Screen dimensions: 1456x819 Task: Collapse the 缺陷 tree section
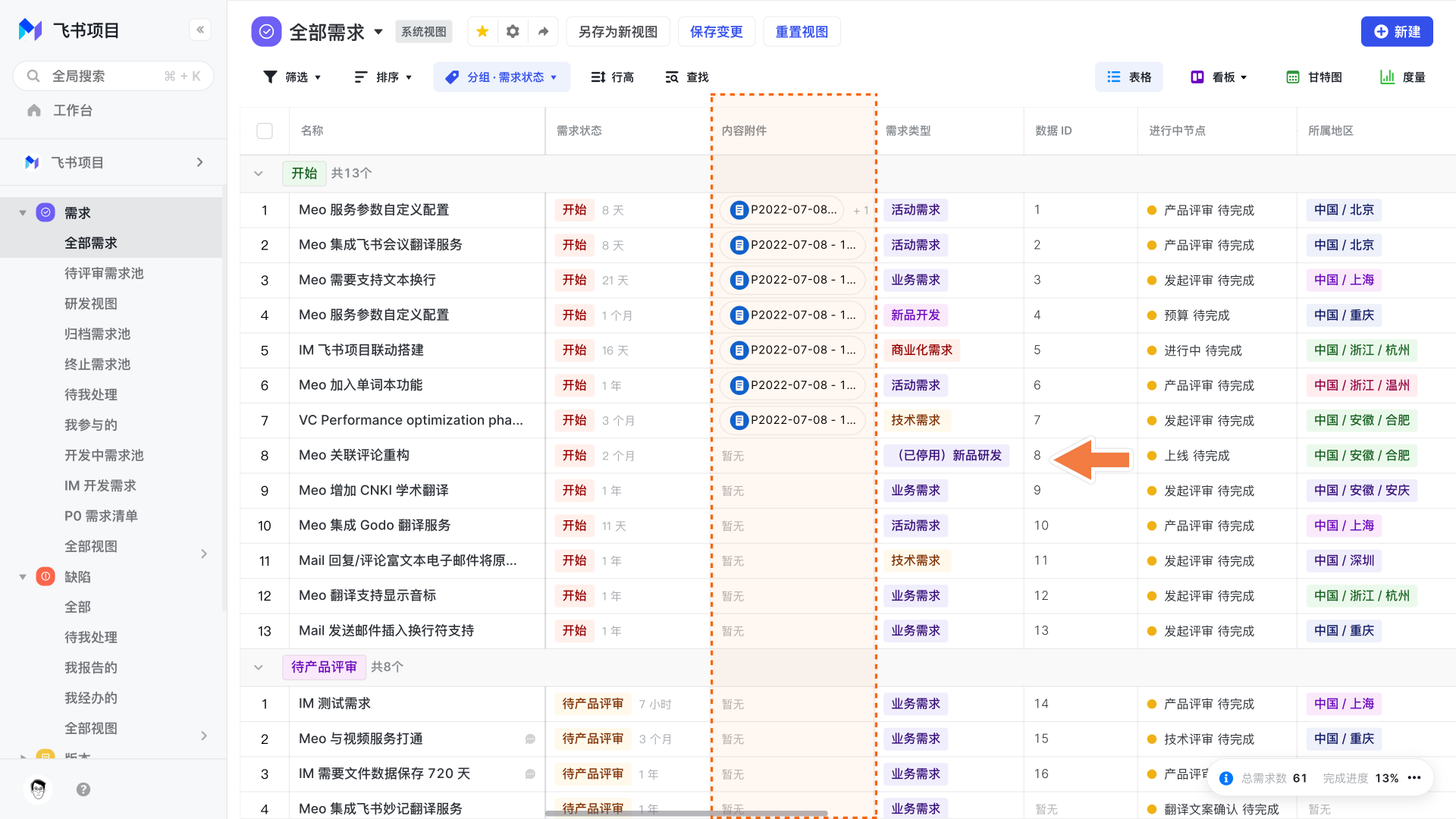pos(23,577)
